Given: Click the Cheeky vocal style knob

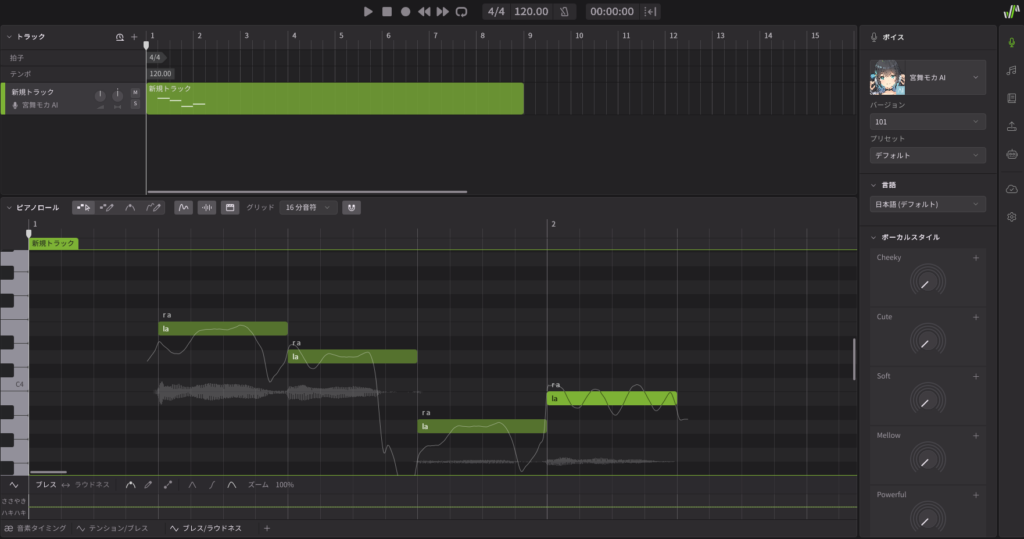Looking at the screenshot, I should (925, 285).
